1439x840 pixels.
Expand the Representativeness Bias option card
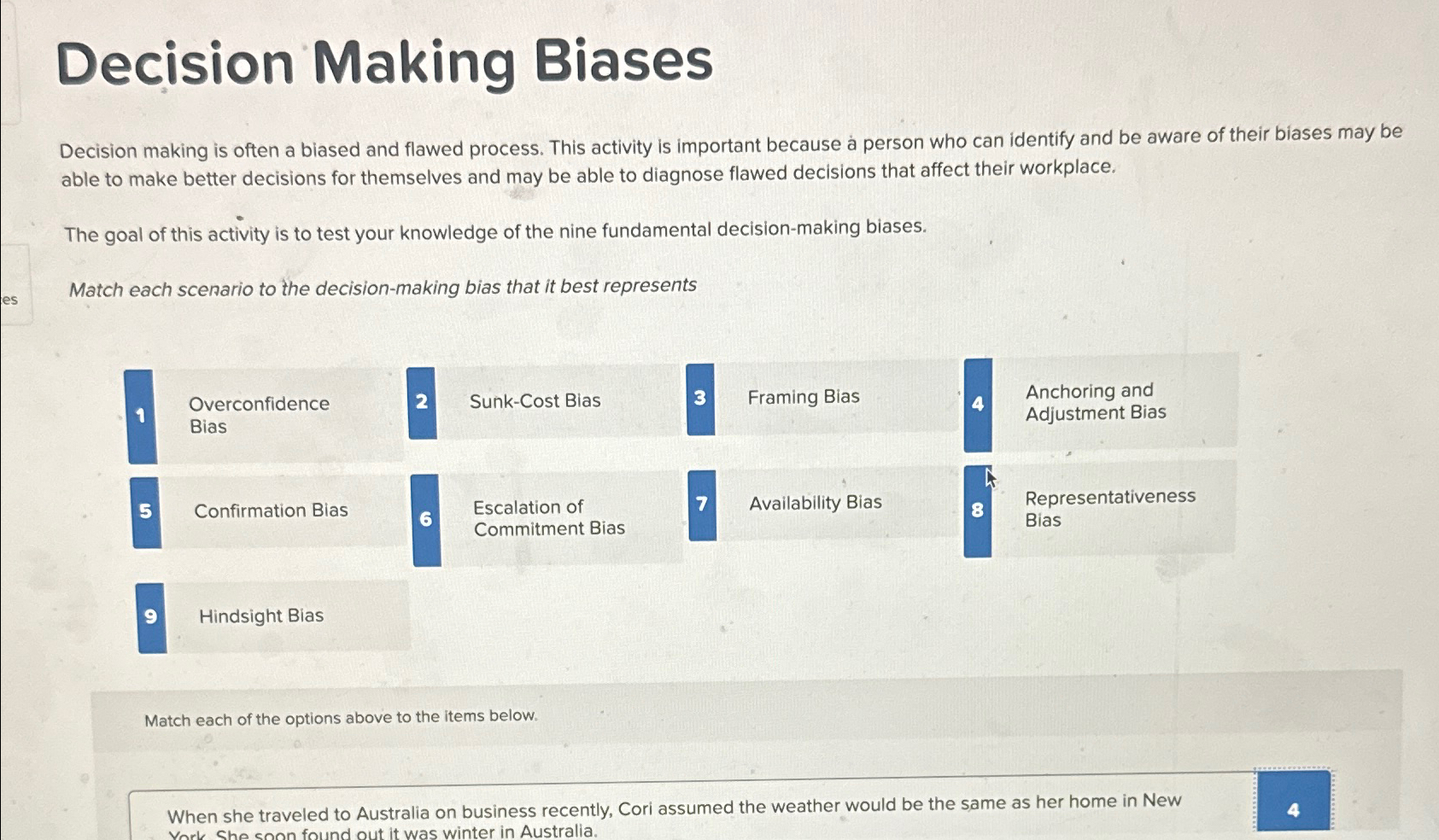tap(1110, 509)
